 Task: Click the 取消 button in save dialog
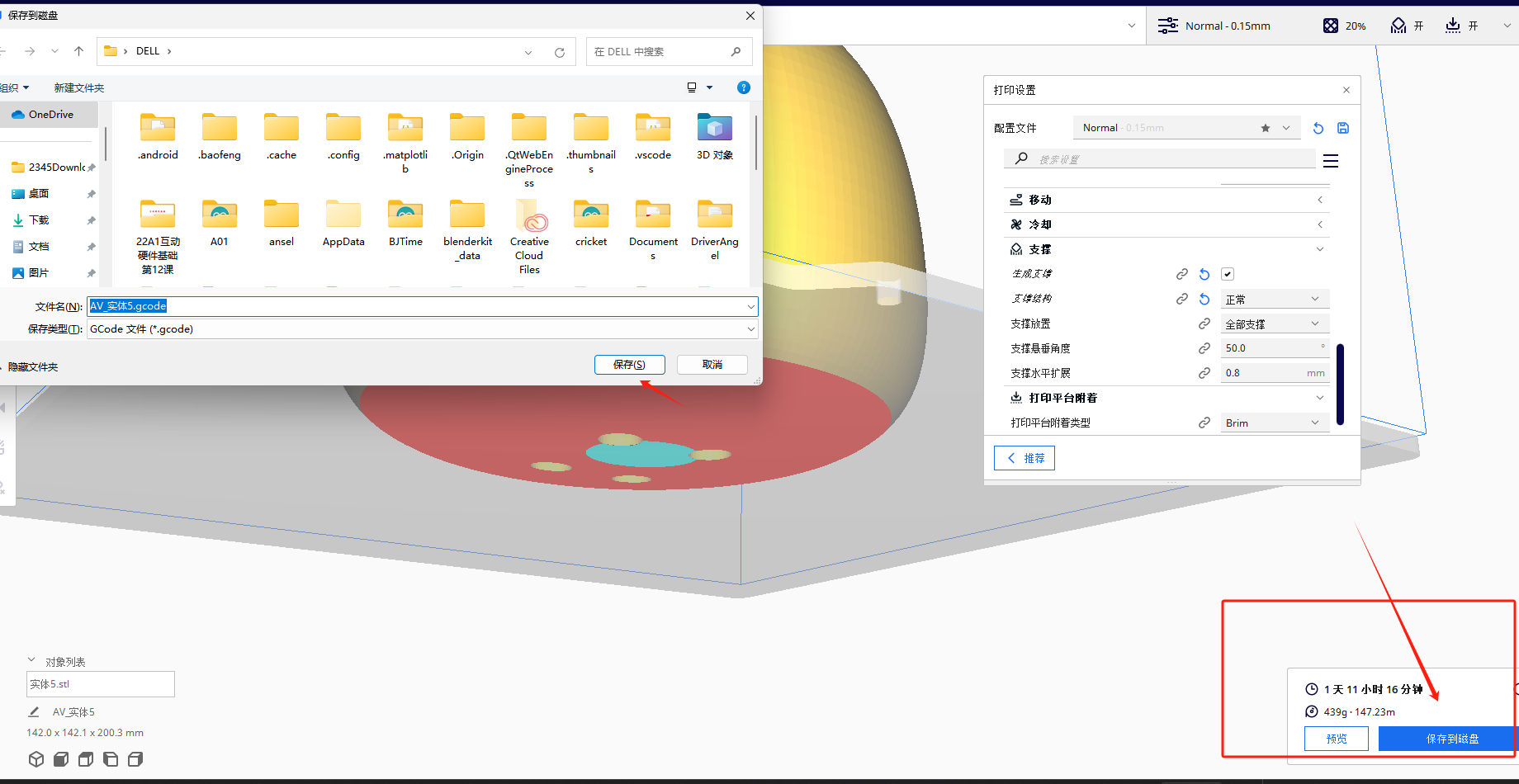pyautogui.click(x=712, y=365)
